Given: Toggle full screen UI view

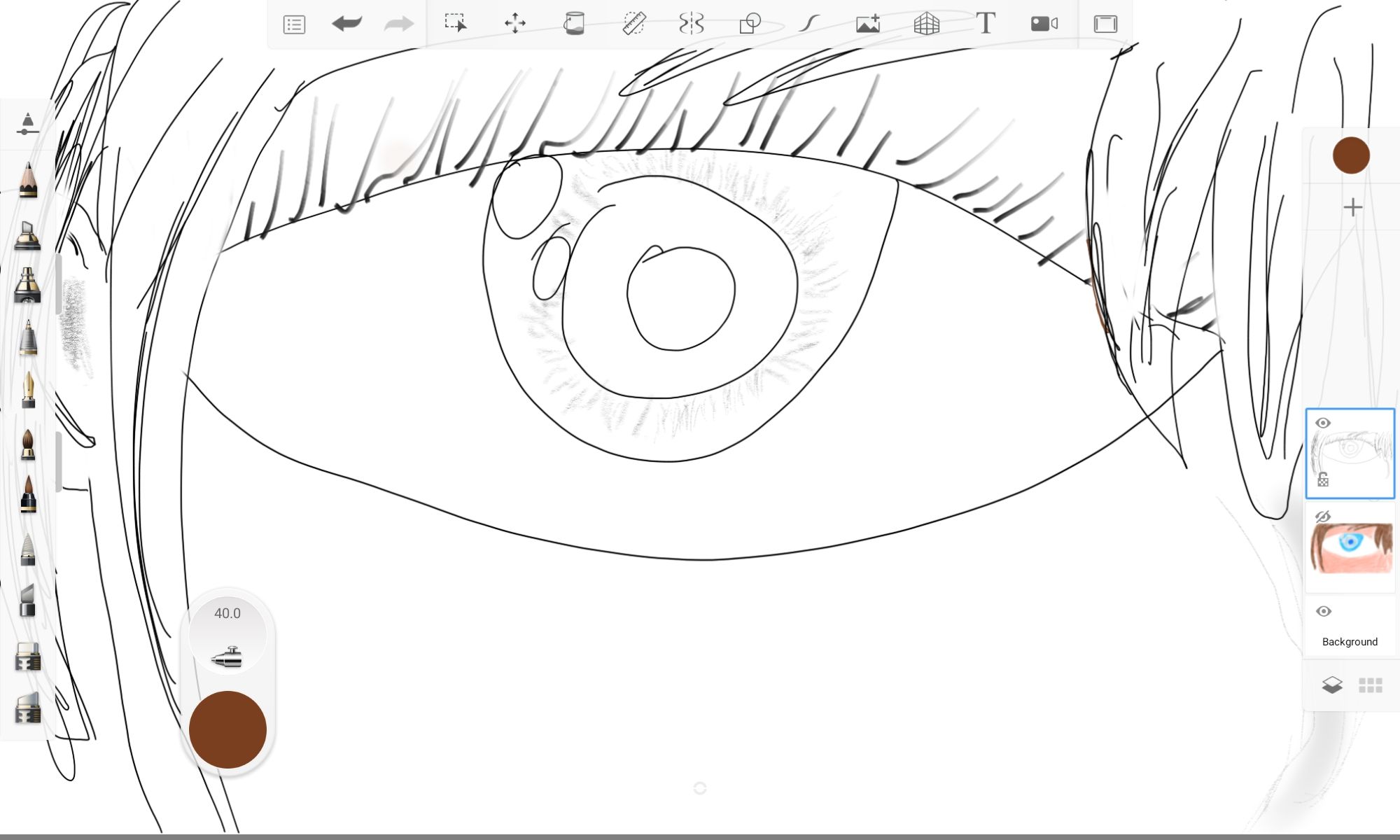Looking at the screenshot, I should pos(1105,24).
